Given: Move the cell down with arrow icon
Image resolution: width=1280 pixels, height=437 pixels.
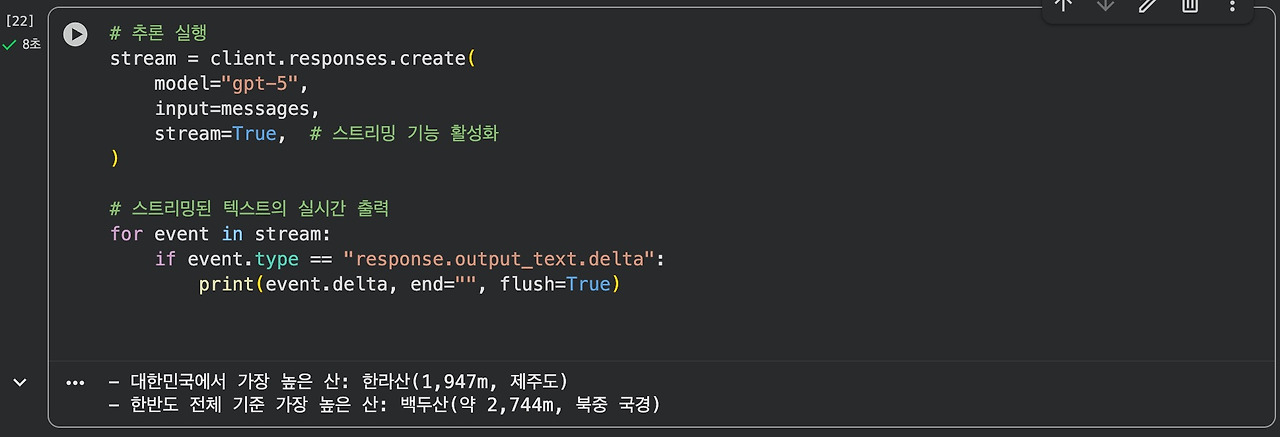Looking at the screenshot, I should 1106,4.
